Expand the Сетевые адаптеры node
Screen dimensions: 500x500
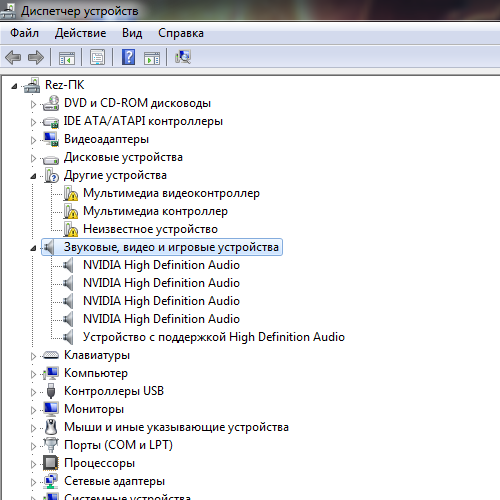[x=33, y=482]
